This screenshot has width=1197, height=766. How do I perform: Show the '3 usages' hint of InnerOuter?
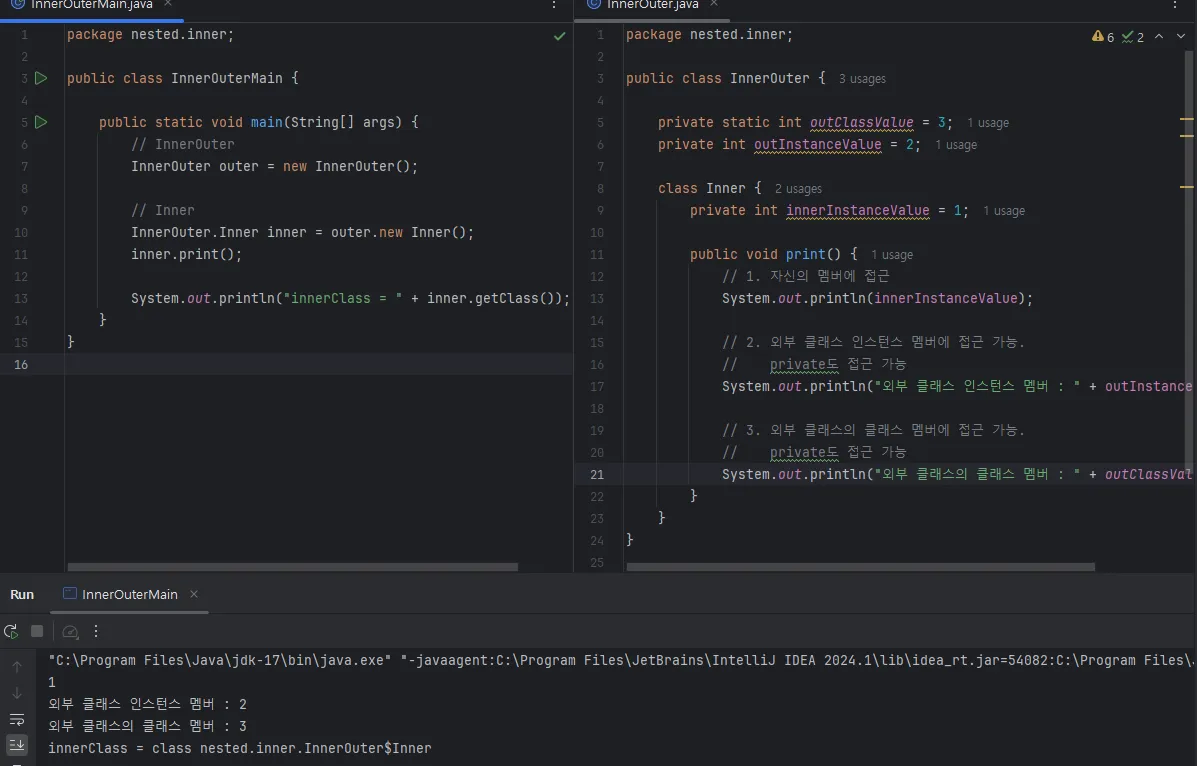point(862,79)
